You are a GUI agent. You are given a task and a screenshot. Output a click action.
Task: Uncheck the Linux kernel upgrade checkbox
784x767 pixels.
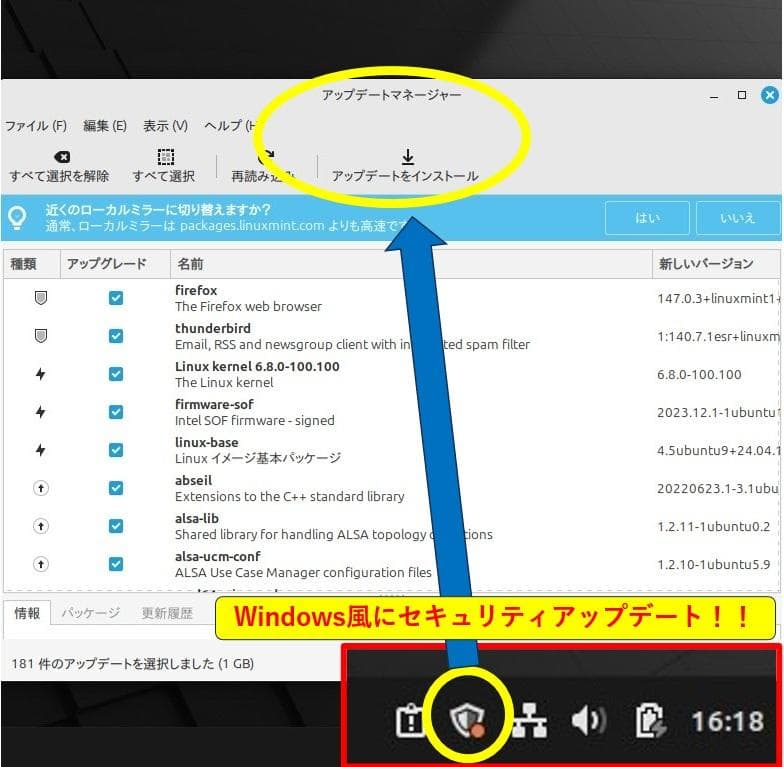pos(116,374)
